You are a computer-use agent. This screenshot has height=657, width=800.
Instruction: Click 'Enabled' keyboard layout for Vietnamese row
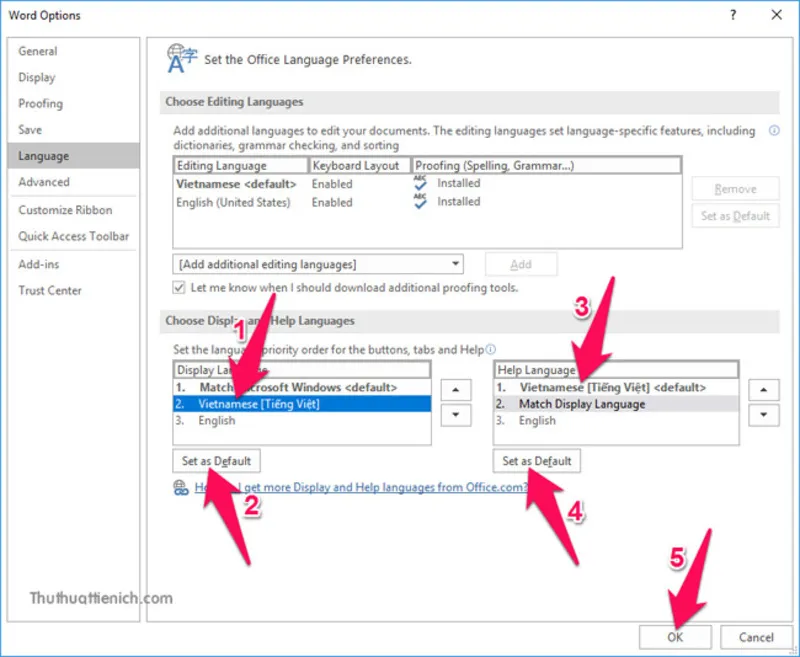pyautogui.click(x=332, y=184)
